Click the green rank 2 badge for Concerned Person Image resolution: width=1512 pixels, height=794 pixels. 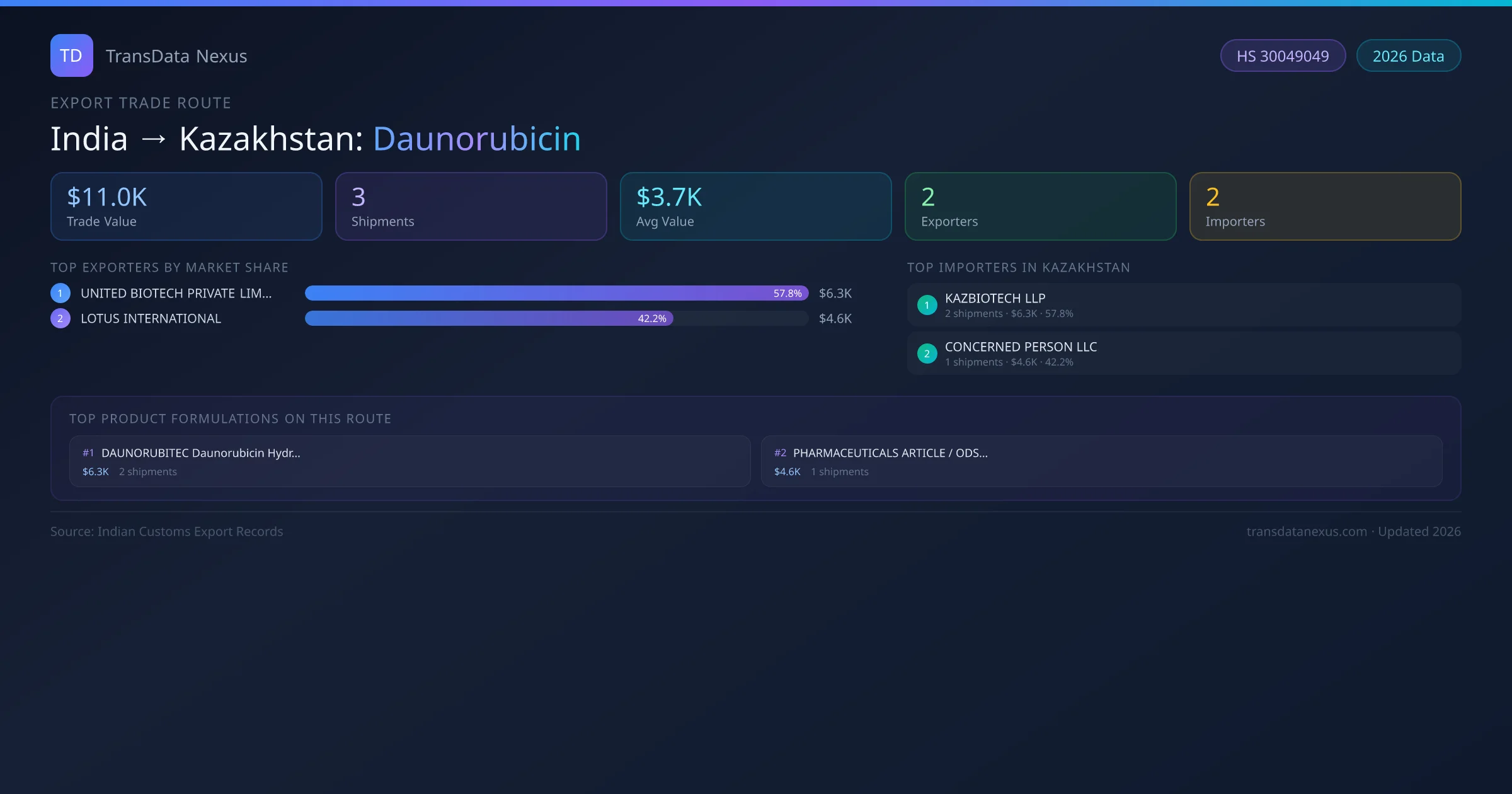[927, 354]
